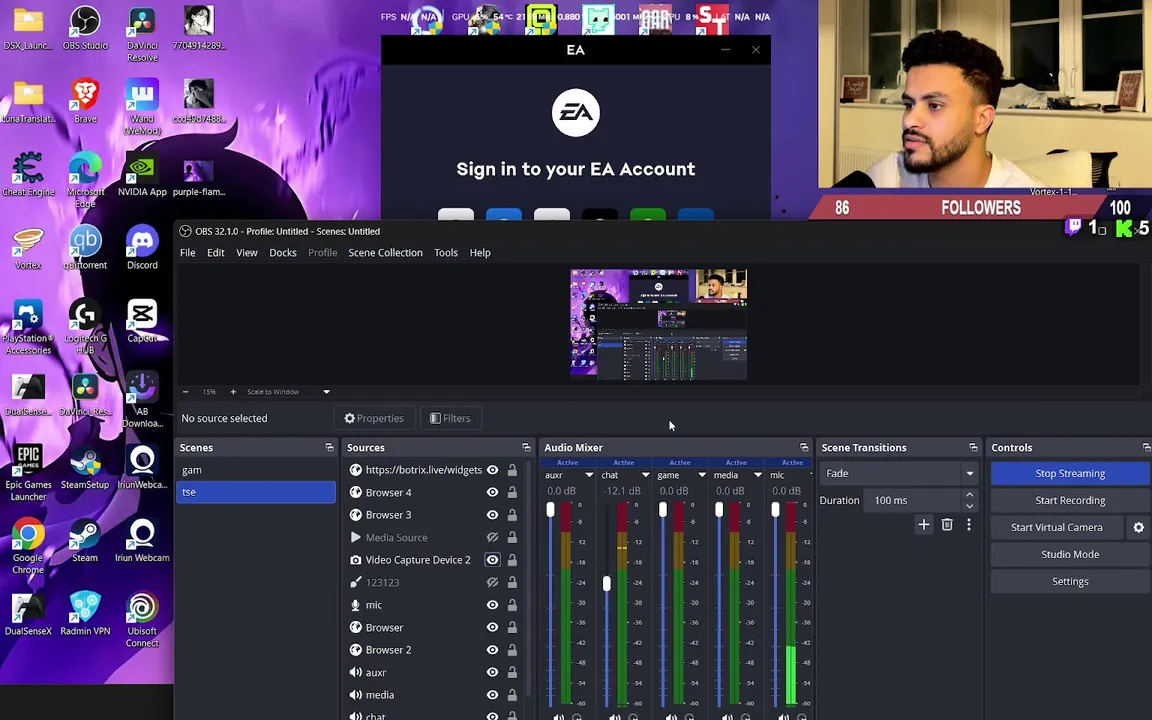The height and width of the screenshot is (720, 1152).
Task: Show the Media Source
Action: click(492, 538)
